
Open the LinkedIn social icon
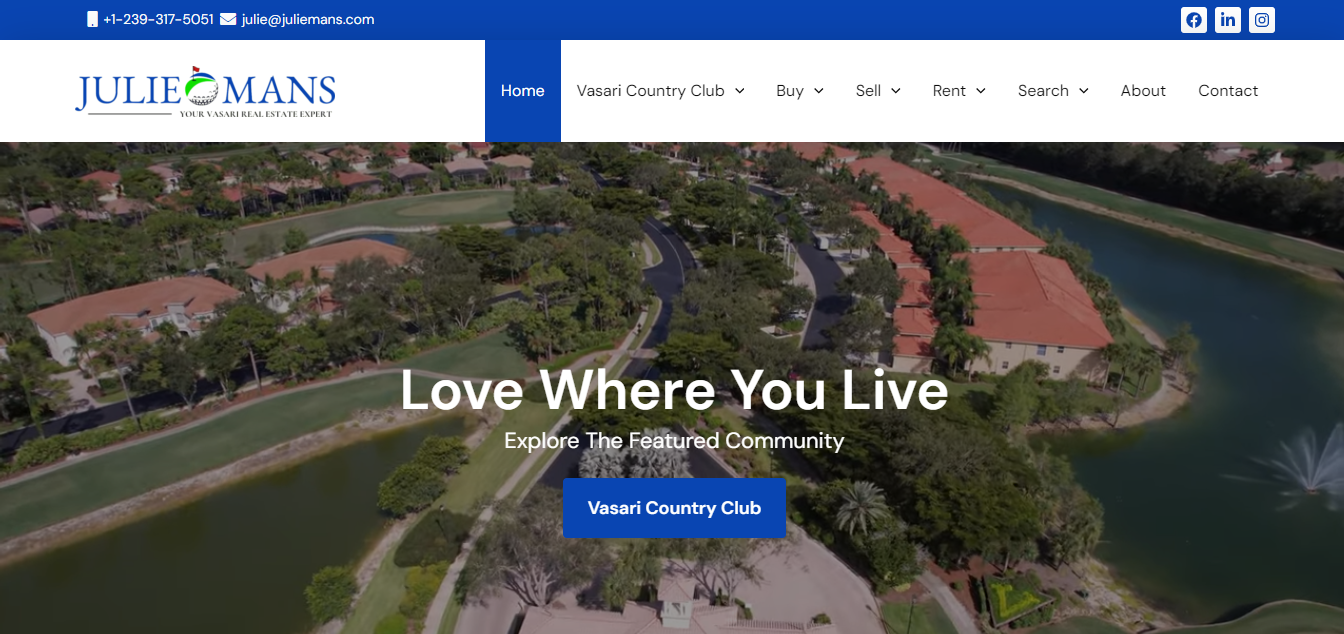point(1228,20)
